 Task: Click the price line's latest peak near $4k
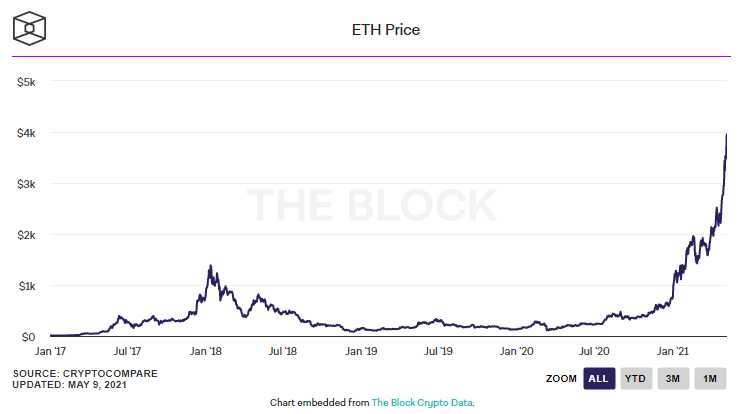726,135
